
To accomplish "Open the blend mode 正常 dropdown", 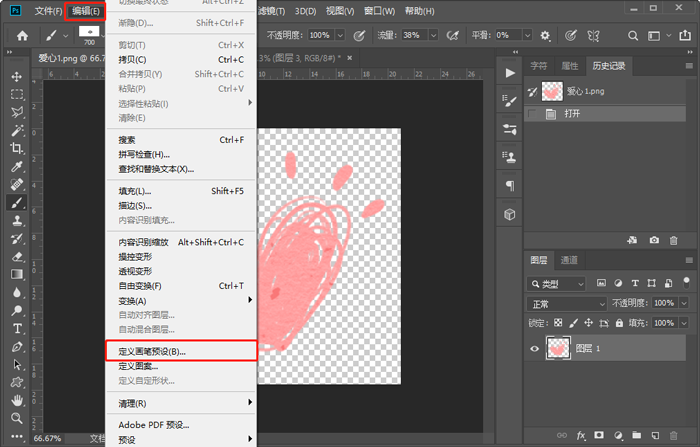I will tap(567, 303).
